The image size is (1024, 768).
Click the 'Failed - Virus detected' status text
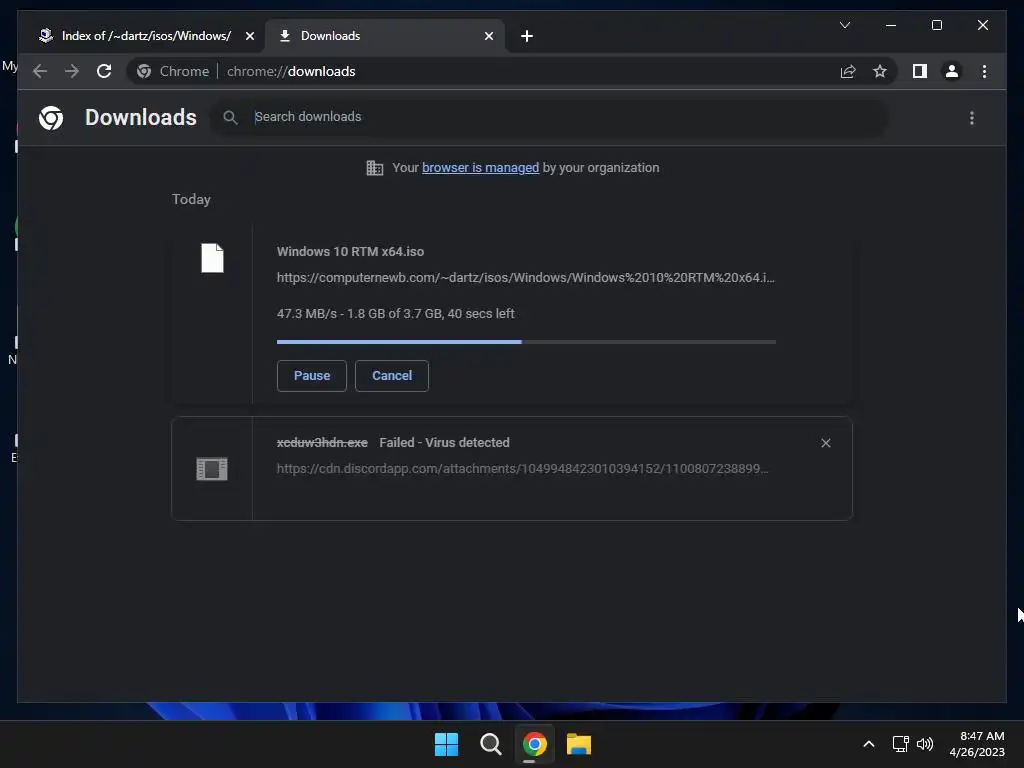[444, 442]
